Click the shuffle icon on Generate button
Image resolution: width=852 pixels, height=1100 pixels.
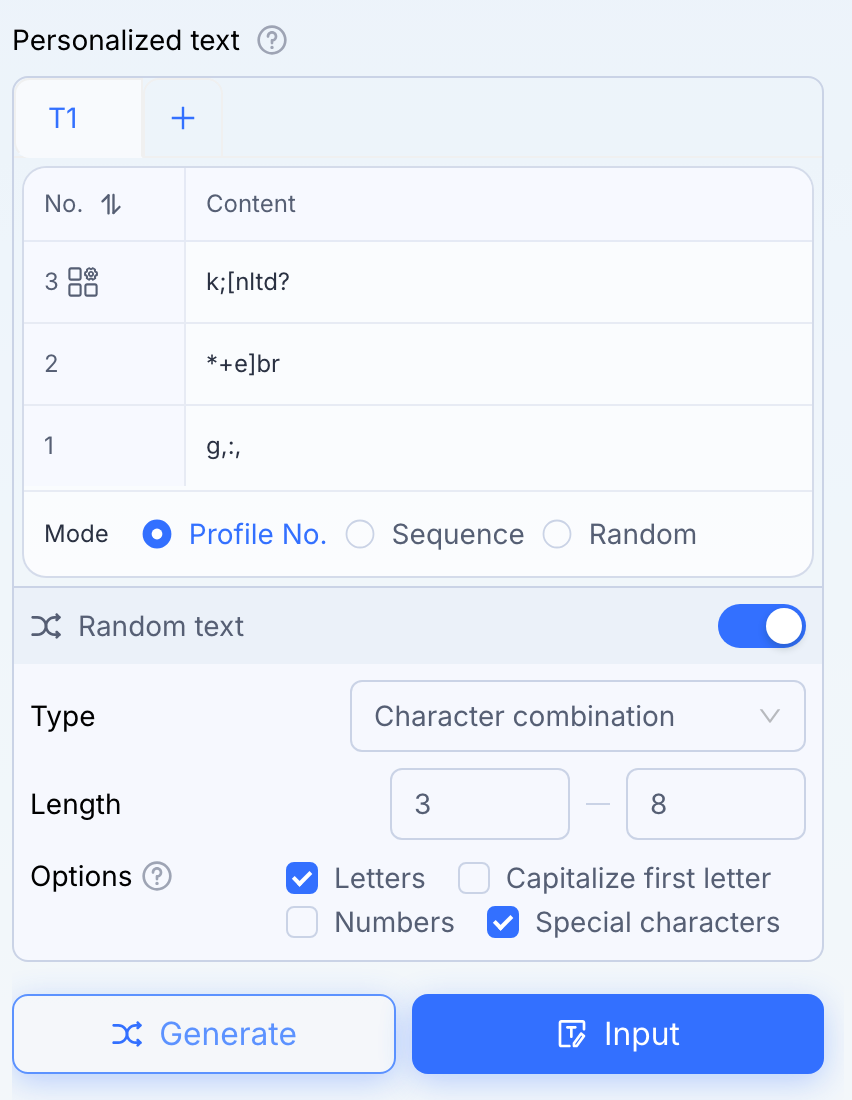pos(127,1034)
